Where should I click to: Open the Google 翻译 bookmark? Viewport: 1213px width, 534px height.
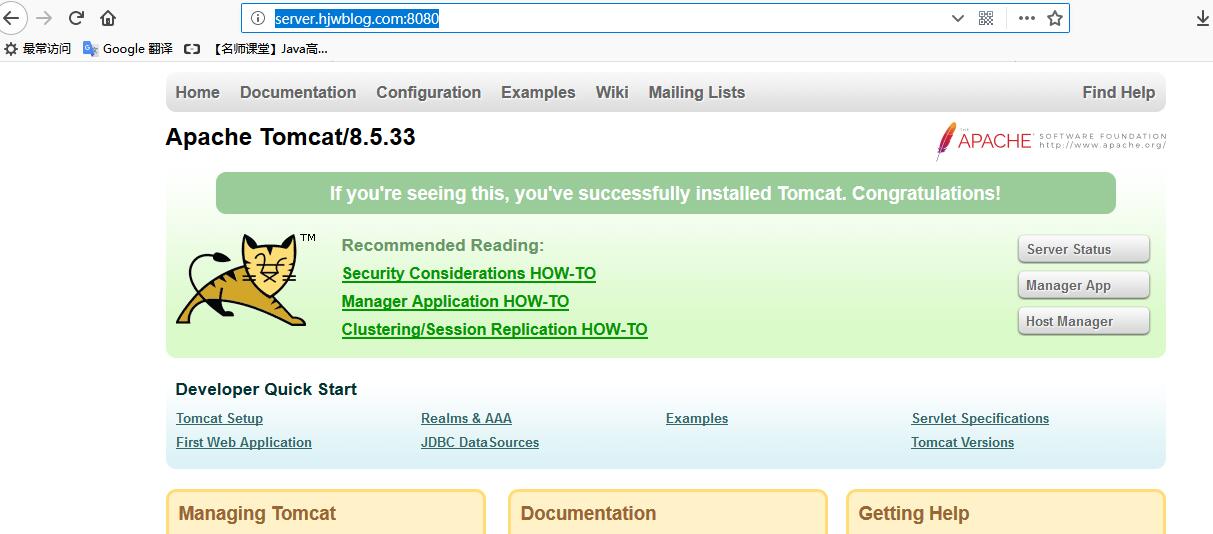tap(128, 48)
